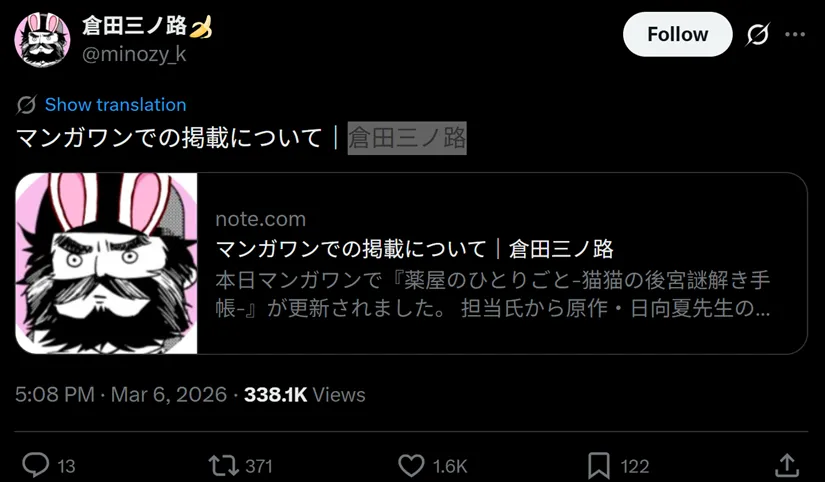Screen dimensions: 825x482
Task: Open the @minozy_k handle link
Action: click(x=134, y=54)
